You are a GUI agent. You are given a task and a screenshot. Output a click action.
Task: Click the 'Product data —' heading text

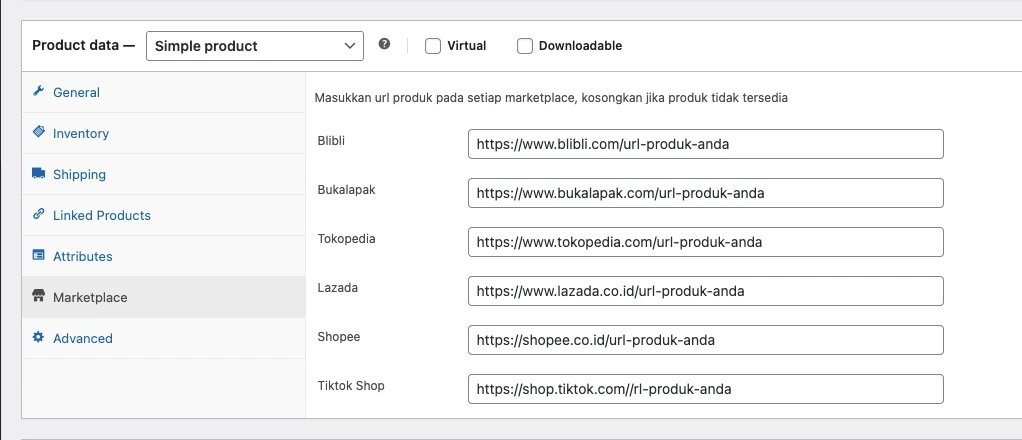pyautogui.click(x=83, y=46)
